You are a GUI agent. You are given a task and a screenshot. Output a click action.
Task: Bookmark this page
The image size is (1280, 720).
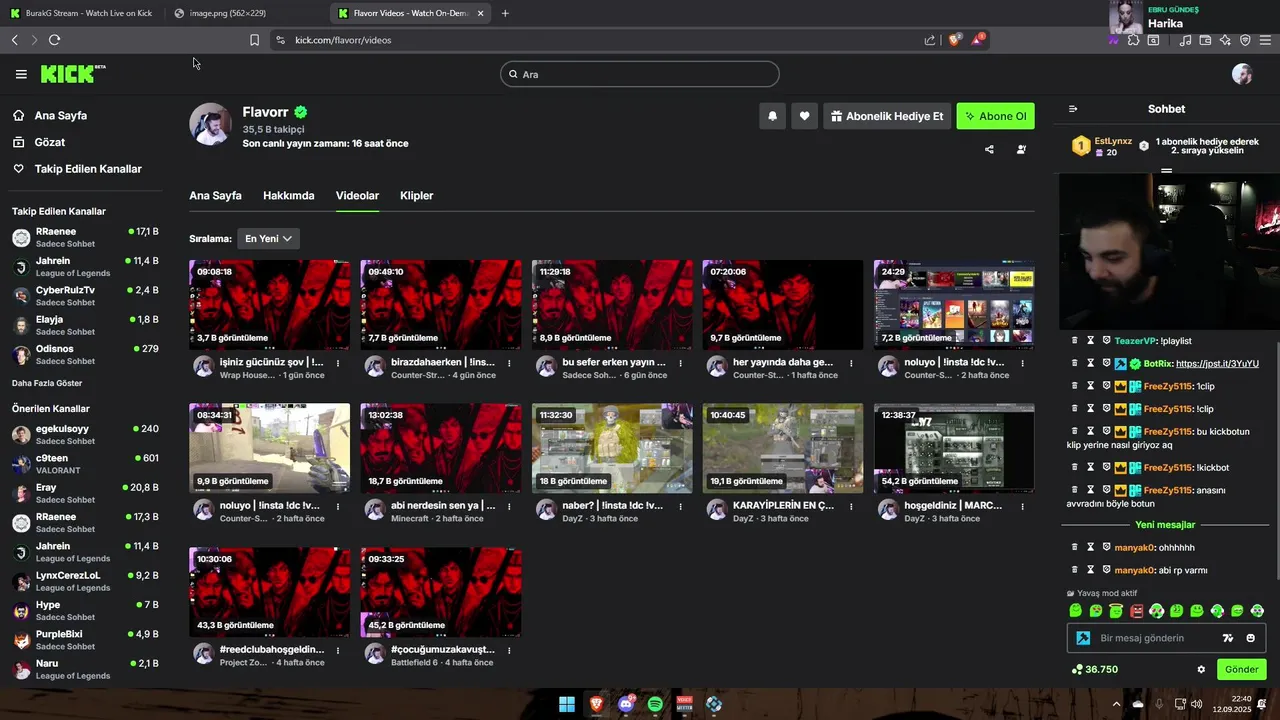click(254, 40)
